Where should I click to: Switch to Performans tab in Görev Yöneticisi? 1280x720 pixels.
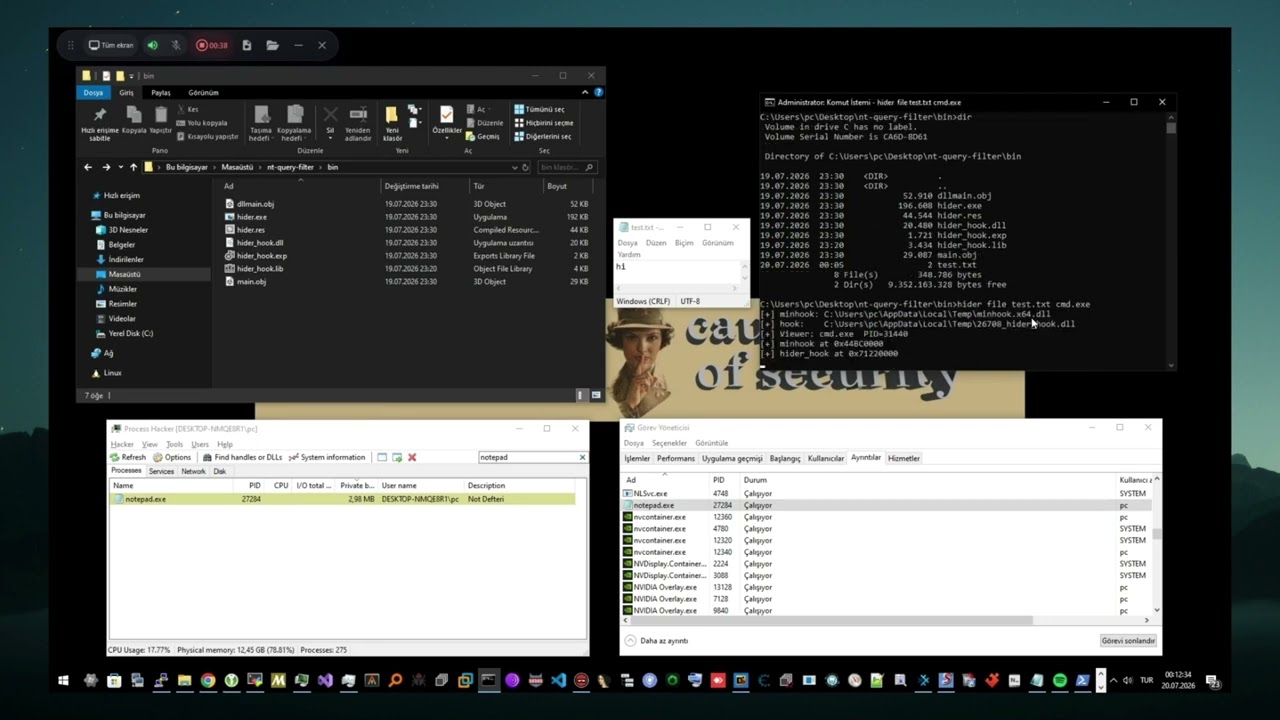click(676, 458)
